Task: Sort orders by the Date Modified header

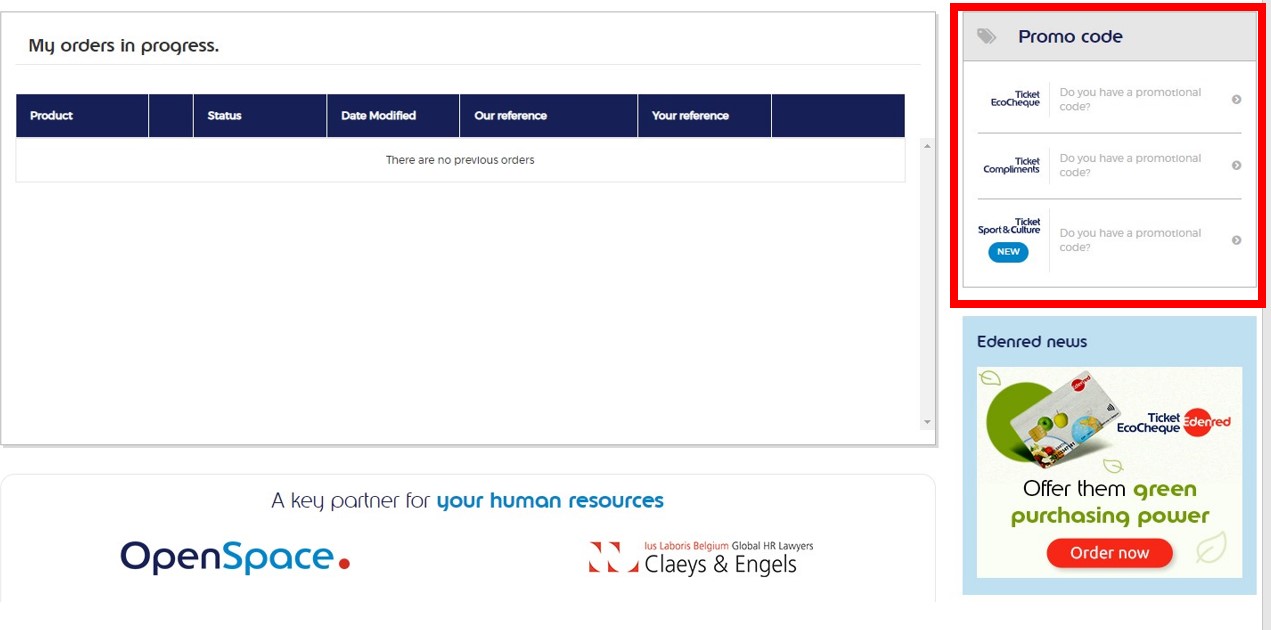Action: tap(393, 116)
